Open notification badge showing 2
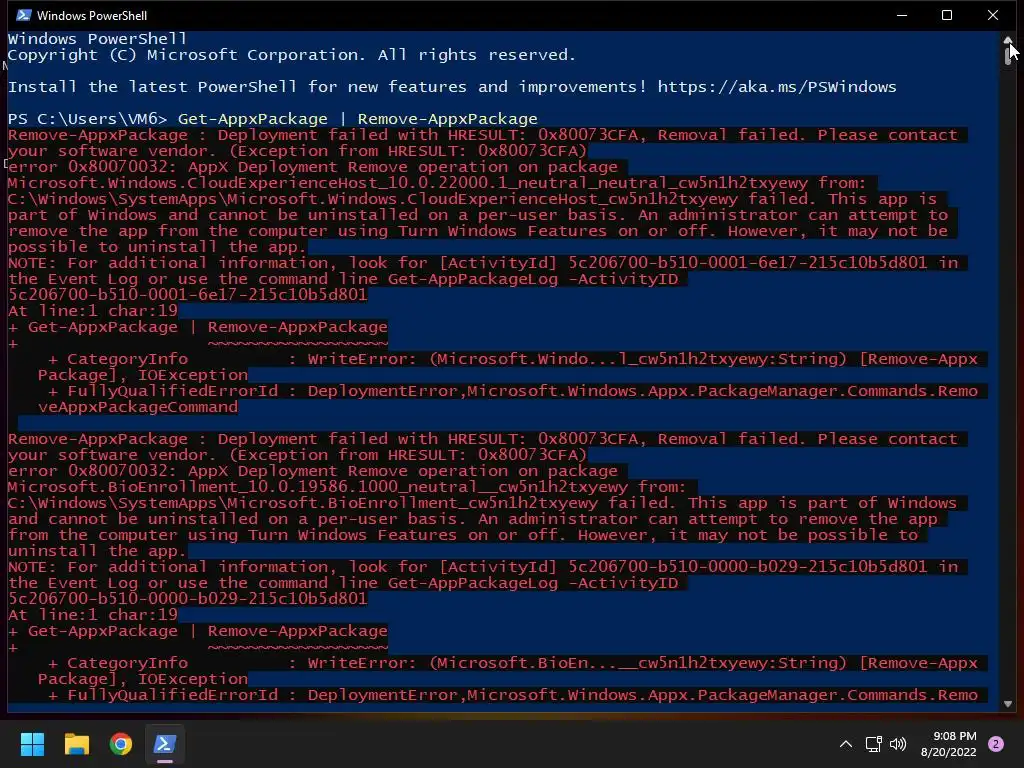The image size is (1024, 768). pyautogui.click(x=996, y=744)
